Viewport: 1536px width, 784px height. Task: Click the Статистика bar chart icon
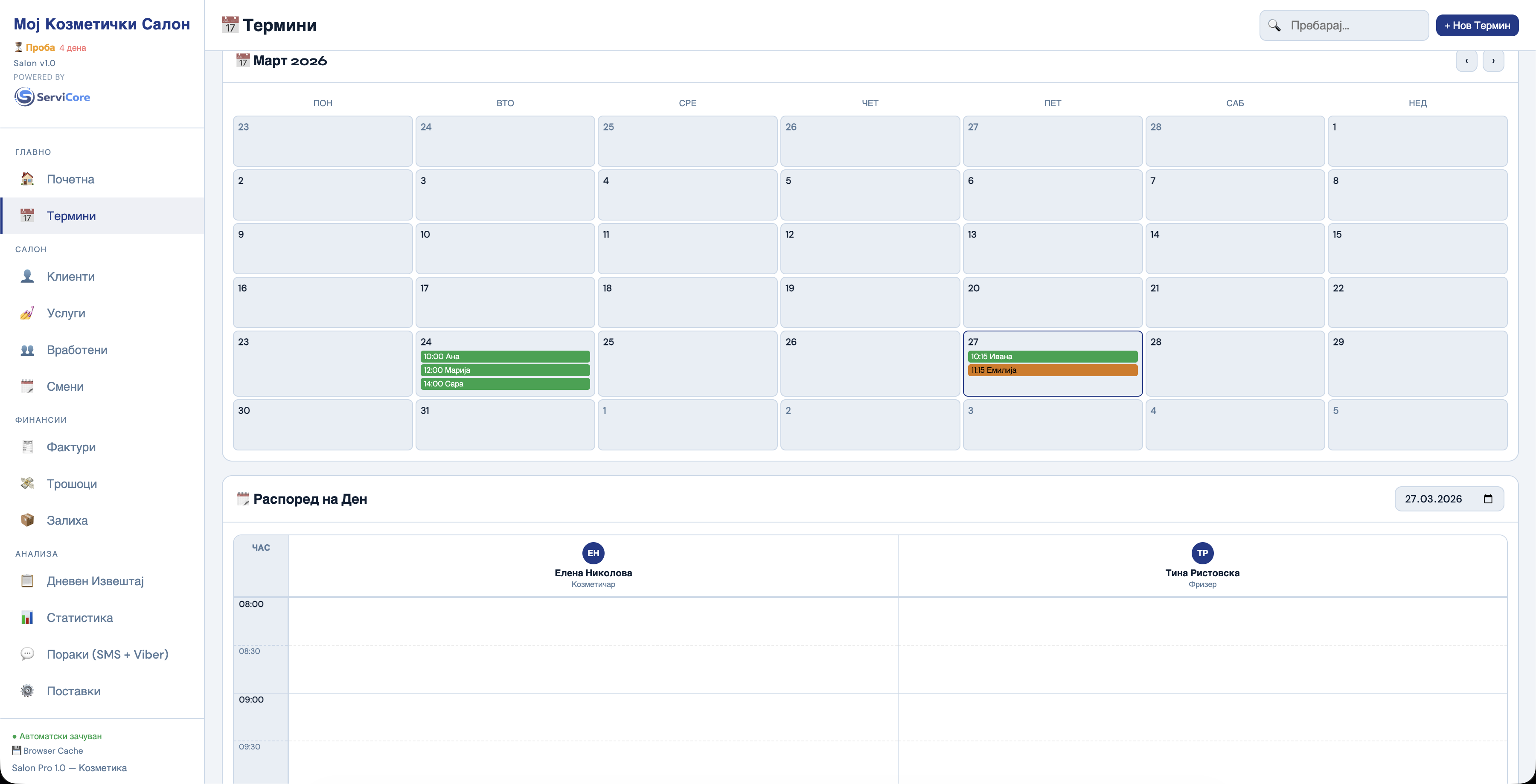[27, 618]
